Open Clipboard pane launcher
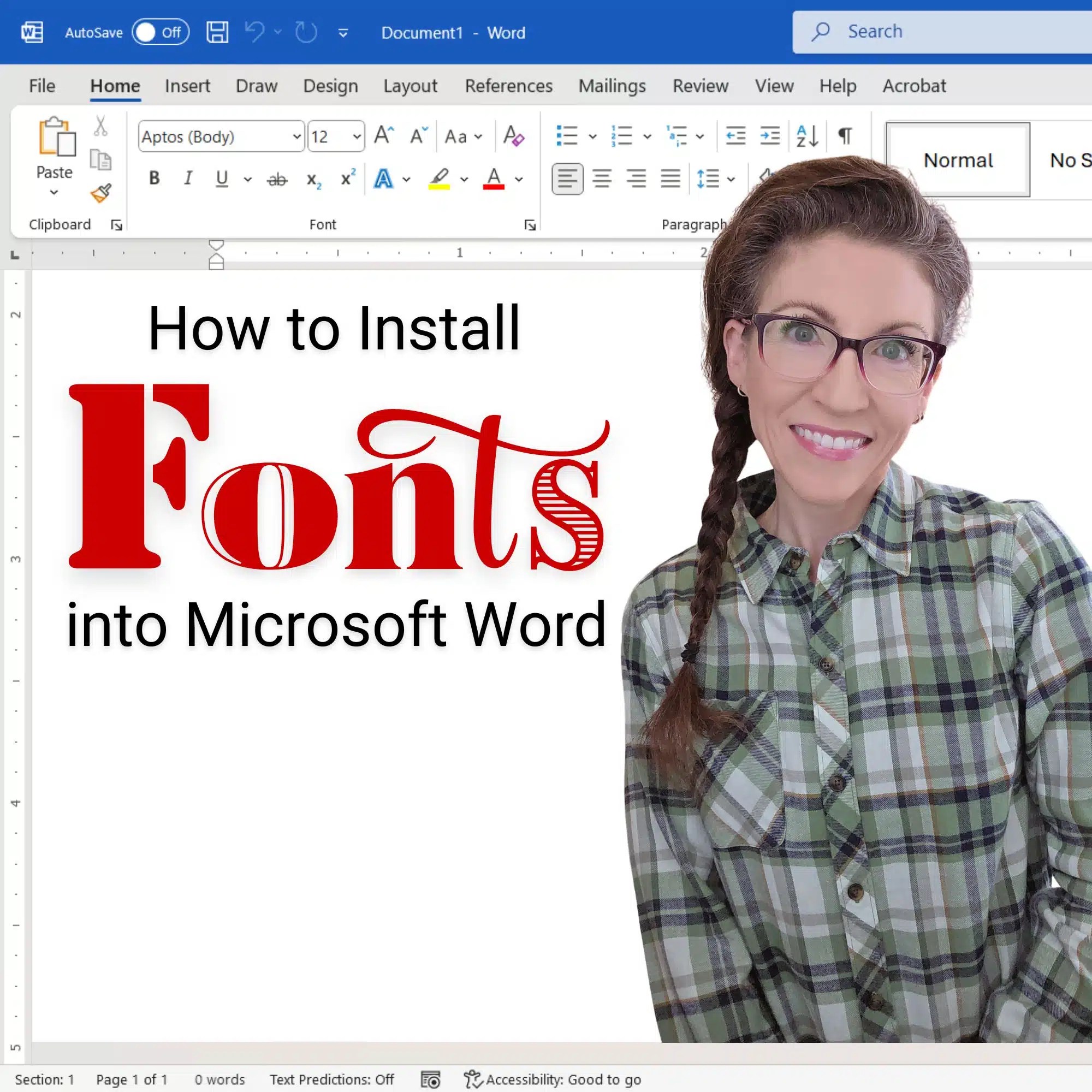This screenshot has width=1092, height=1092. pos(116,225)
